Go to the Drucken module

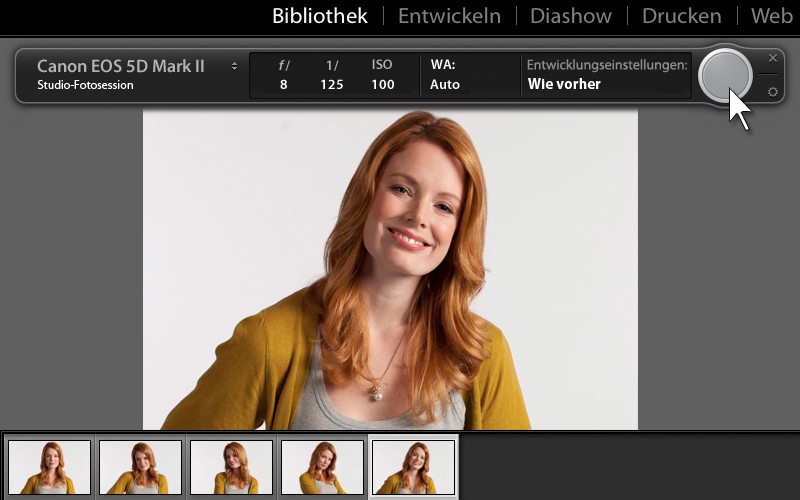coord(681,16)
